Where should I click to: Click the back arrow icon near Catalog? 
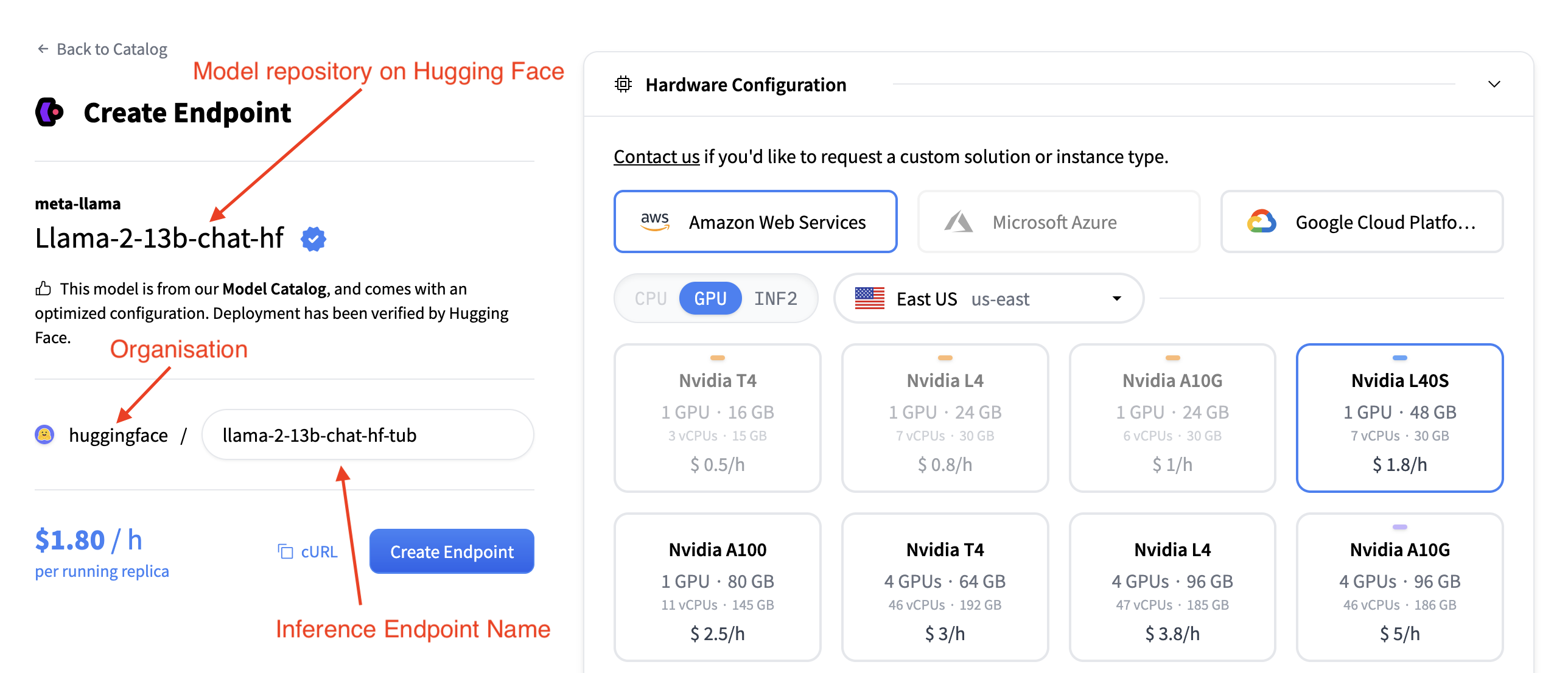pyautogui.click(x=43, y=49)
